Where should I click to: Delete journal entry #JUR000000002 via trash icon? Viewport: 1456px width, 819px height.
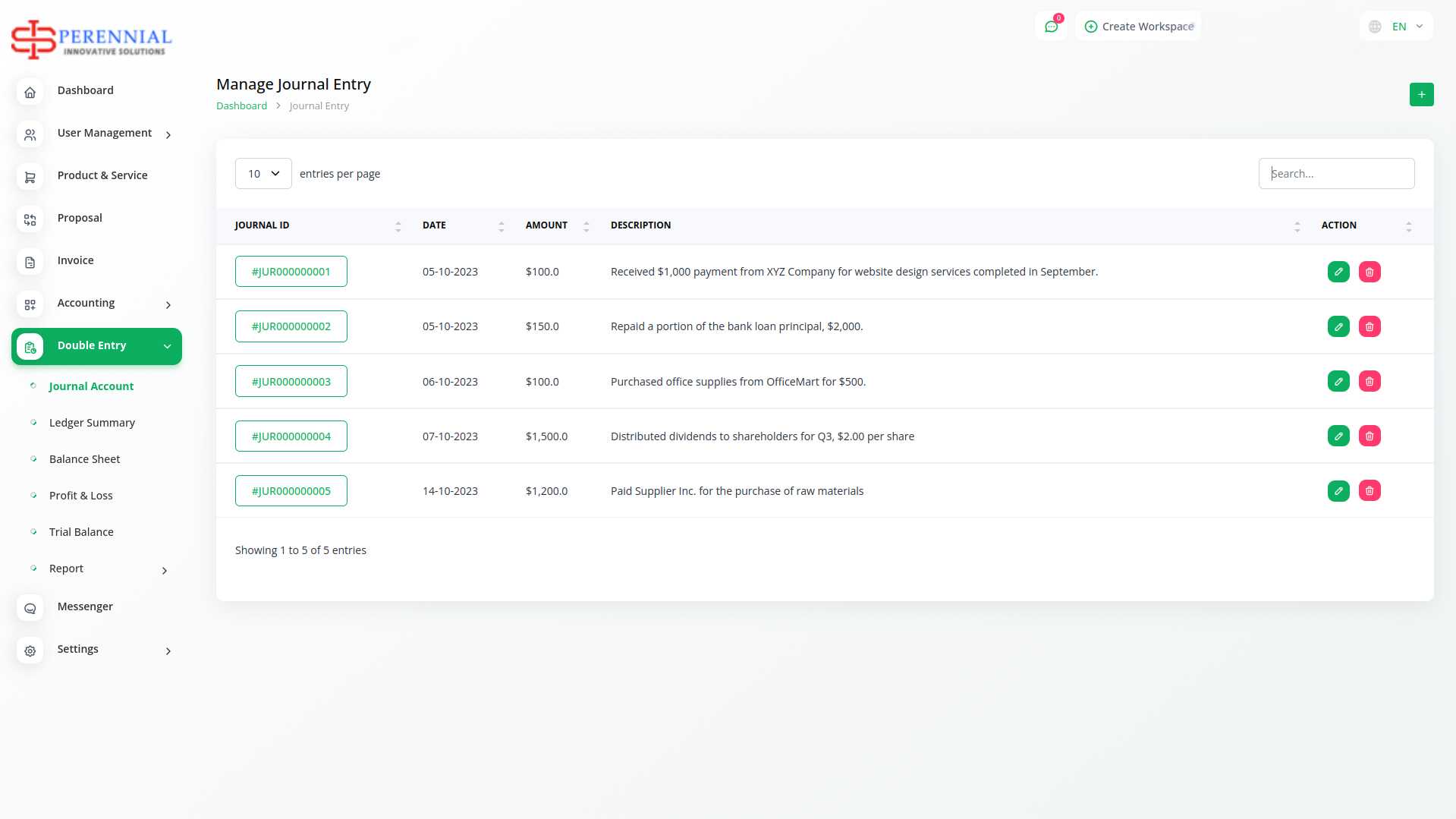click(1369, 326)
